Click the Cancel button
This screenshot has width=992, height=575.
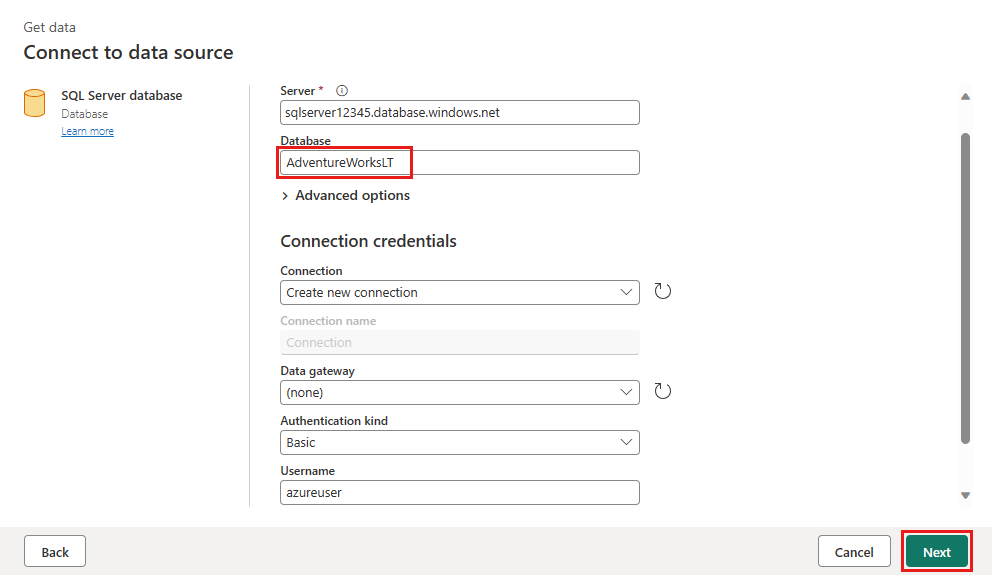(853, 552)
